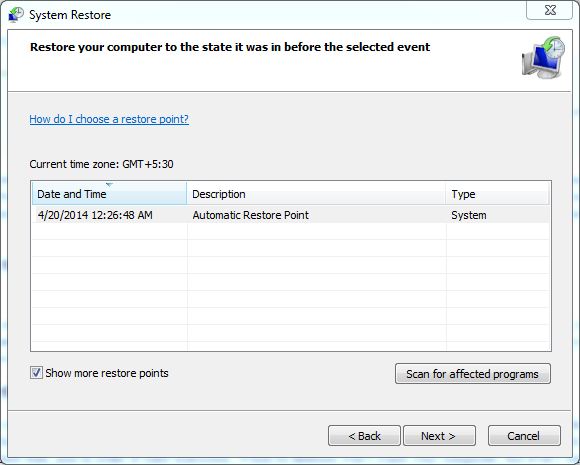Click the monitor and clock graphic in header

click(x=543, y=57)
